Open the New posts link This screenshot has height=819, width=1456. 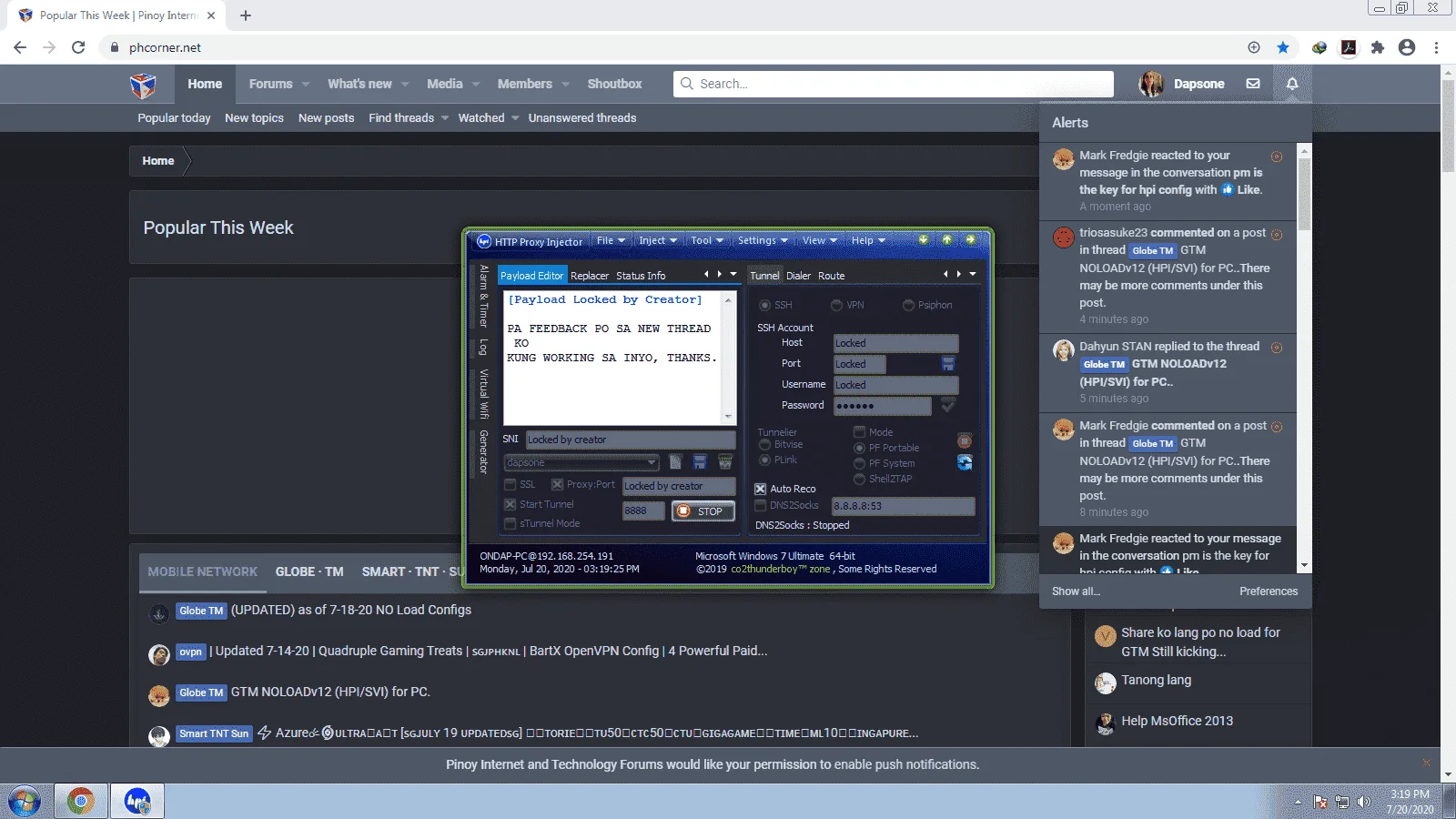(326, 118)
